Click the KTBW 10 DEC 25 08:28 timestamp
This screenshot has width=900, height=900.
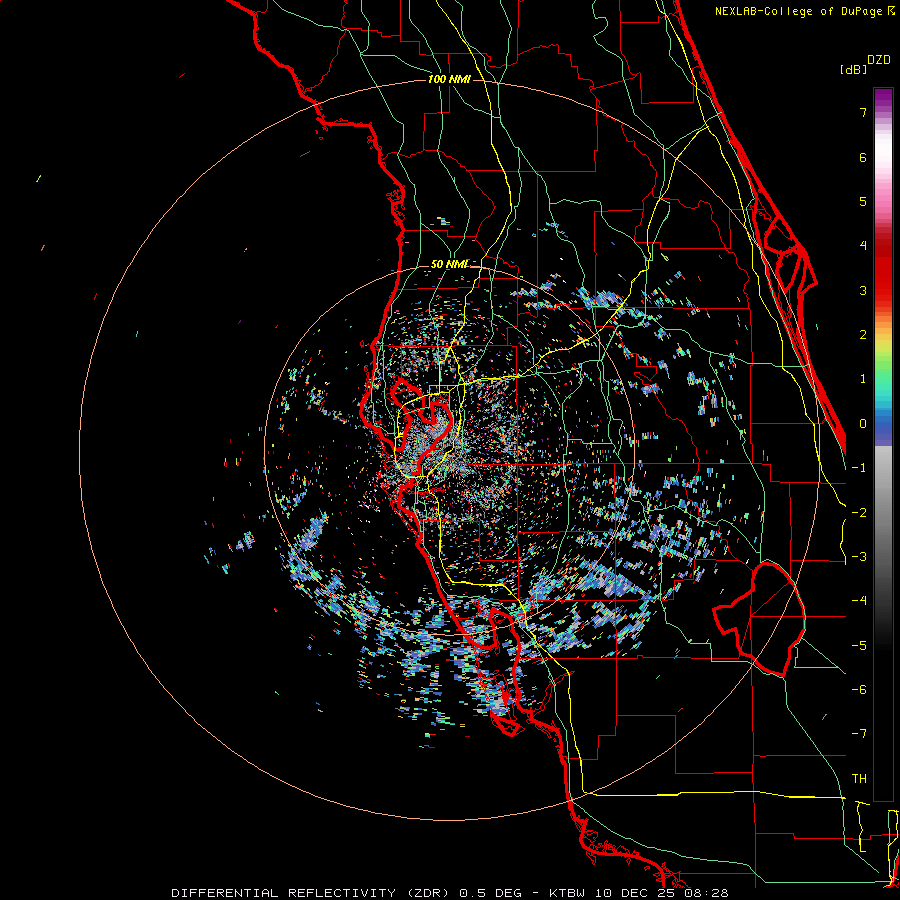point(639,893)
